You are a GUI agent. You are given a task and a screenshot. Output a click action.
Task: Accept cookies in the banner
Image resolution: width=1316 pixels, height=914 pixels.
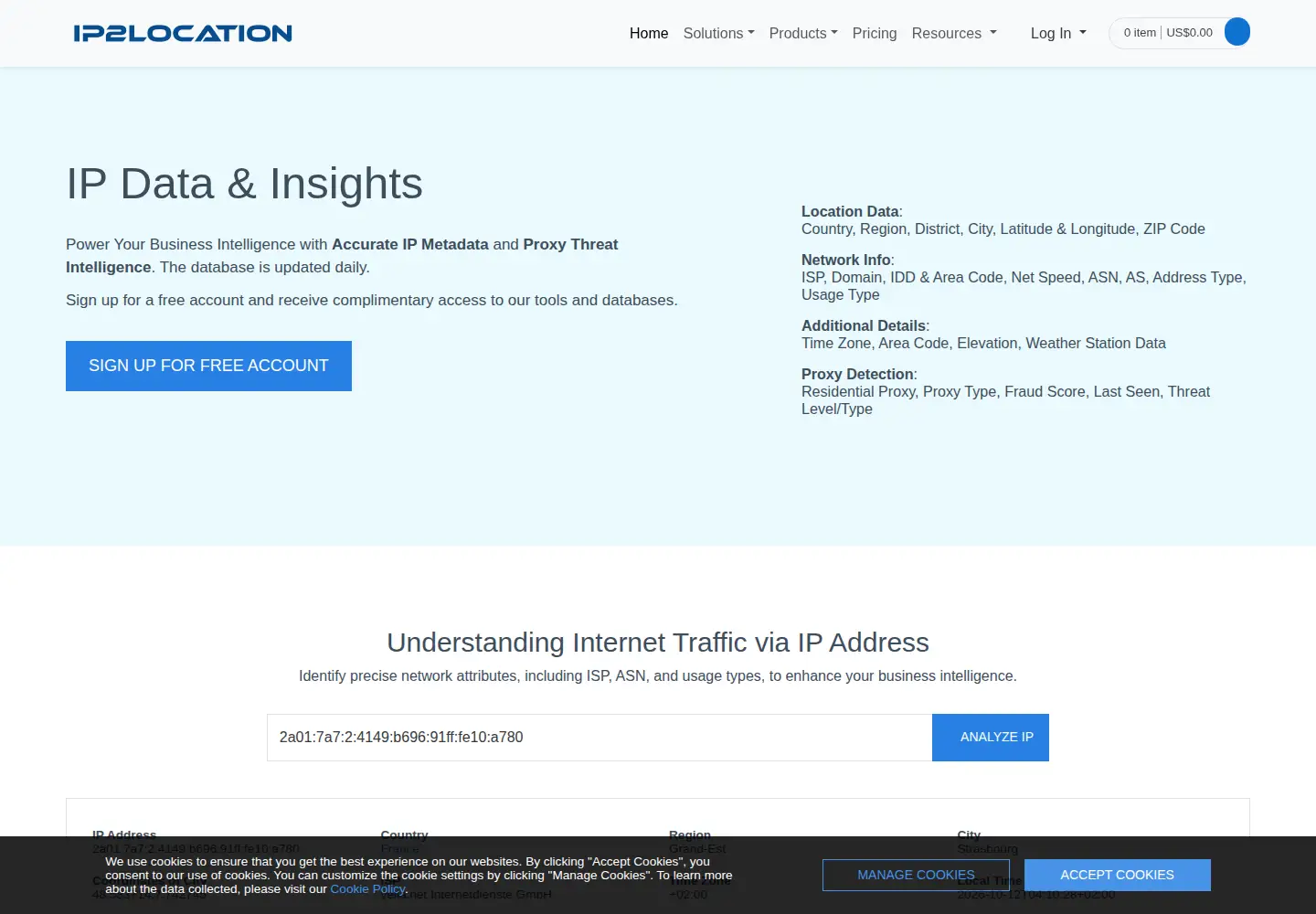1117,875
